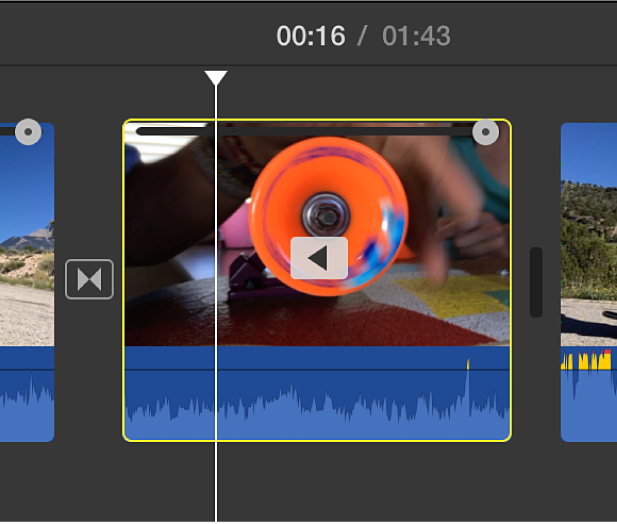Click the cross dissolve transition icon between clips
The image size is (617, 524).
[89, 279]
